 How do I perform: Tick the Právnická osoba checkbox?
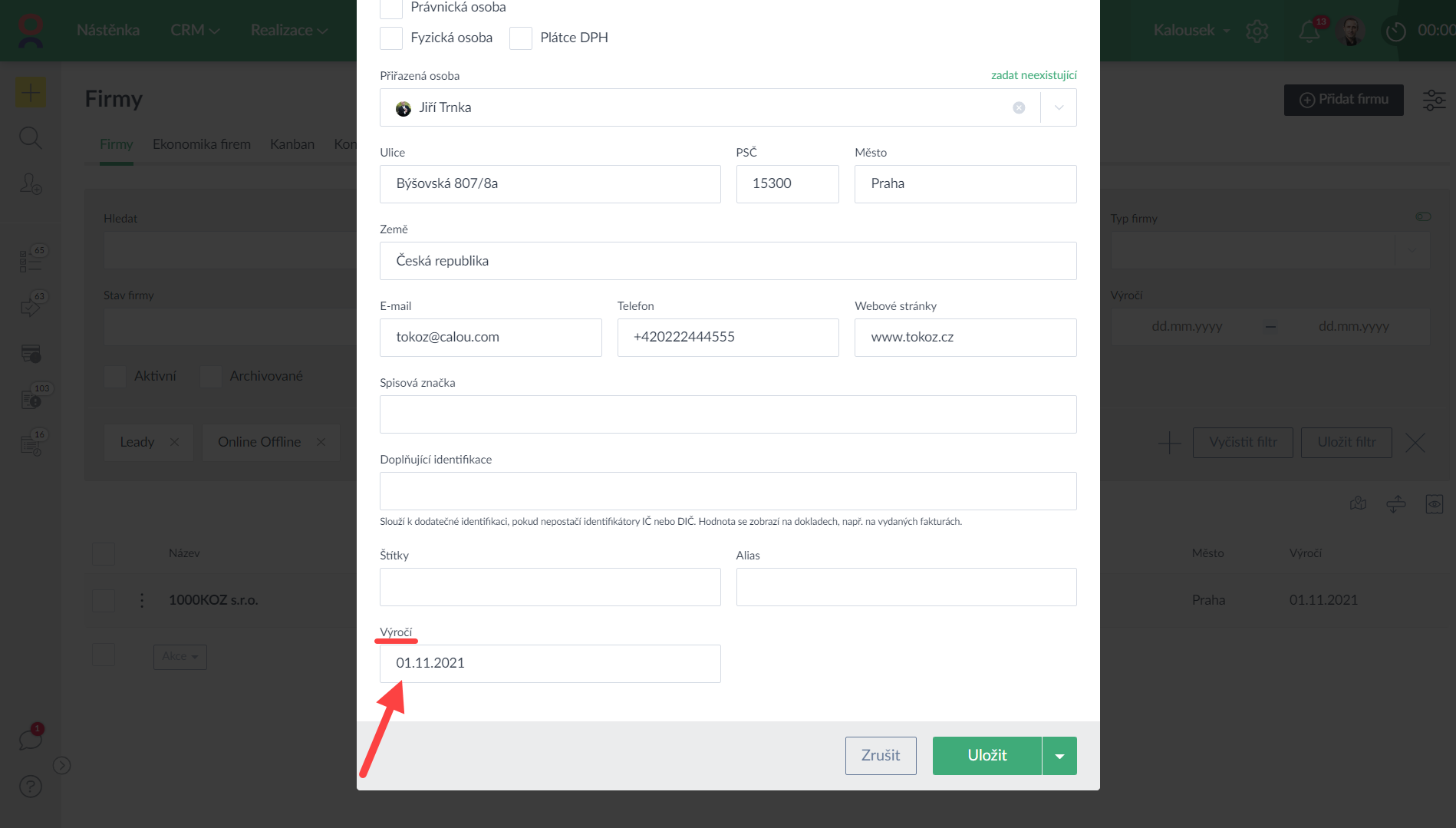[x=391, y=8]
